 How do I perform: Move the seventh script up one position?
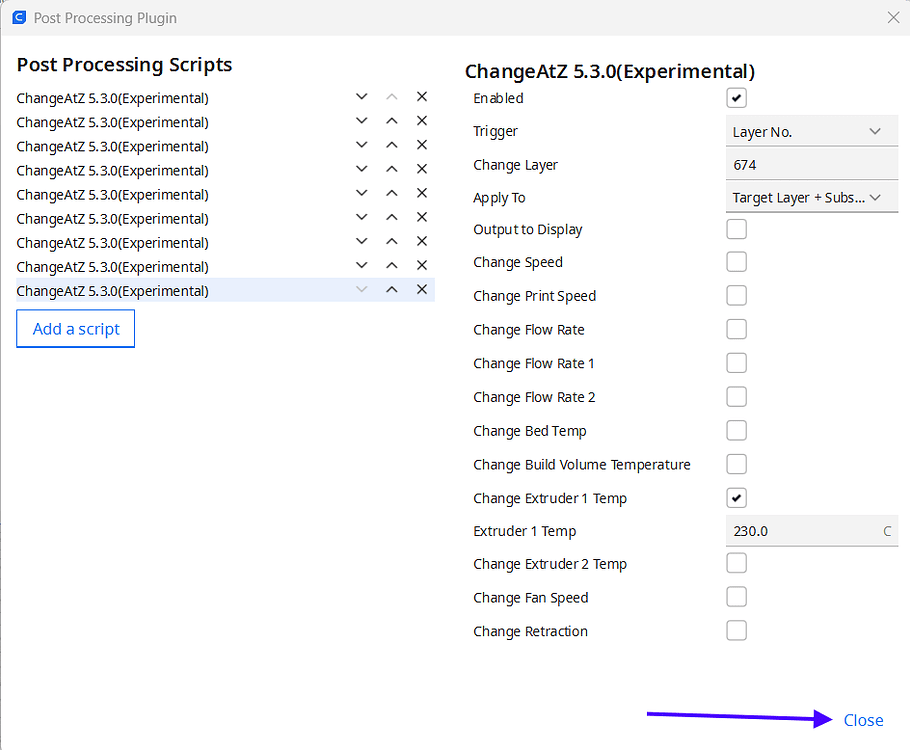click(x=392, y=242)
